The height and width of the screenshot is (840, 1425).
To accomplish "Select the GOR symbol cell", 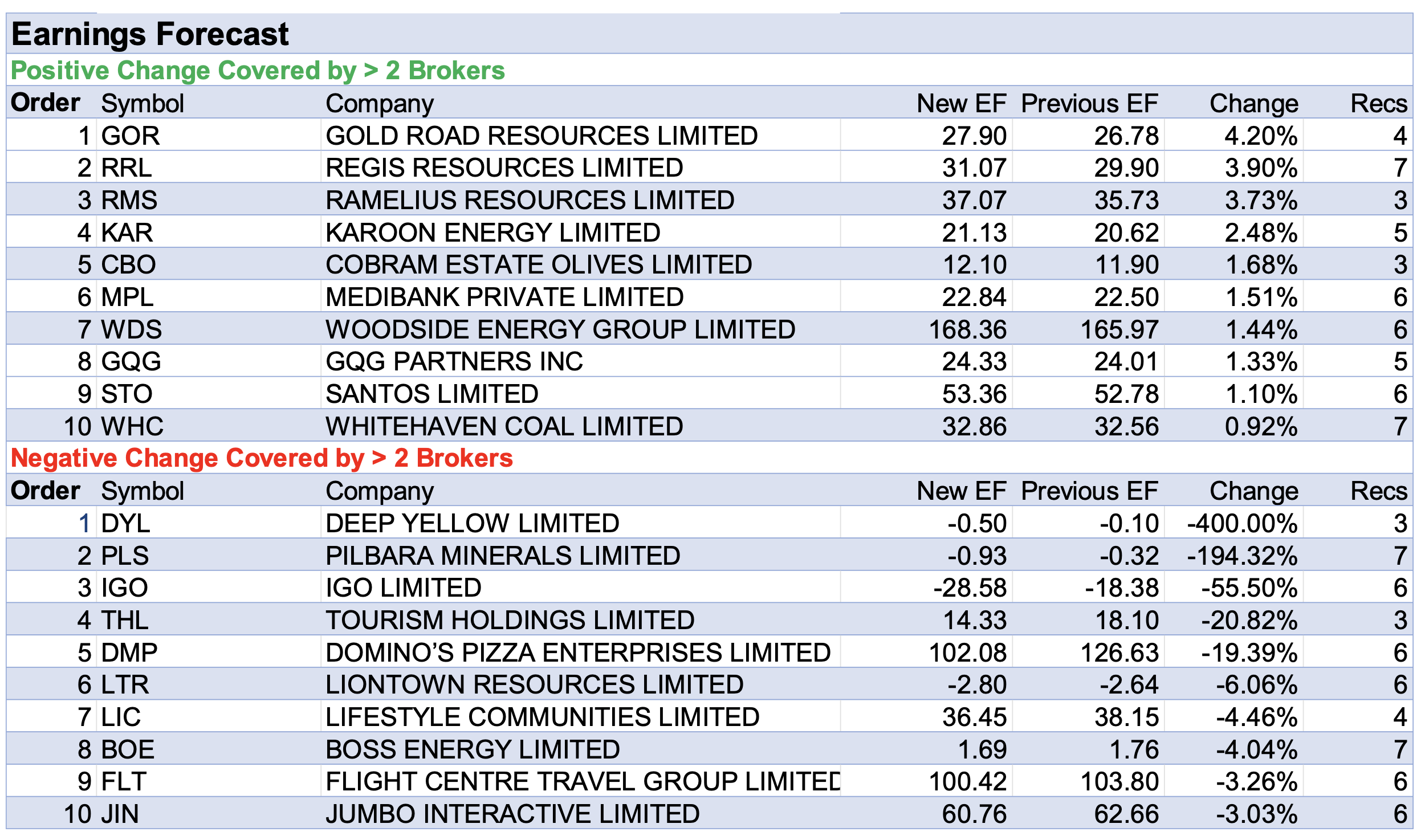I will coord(131,136).
